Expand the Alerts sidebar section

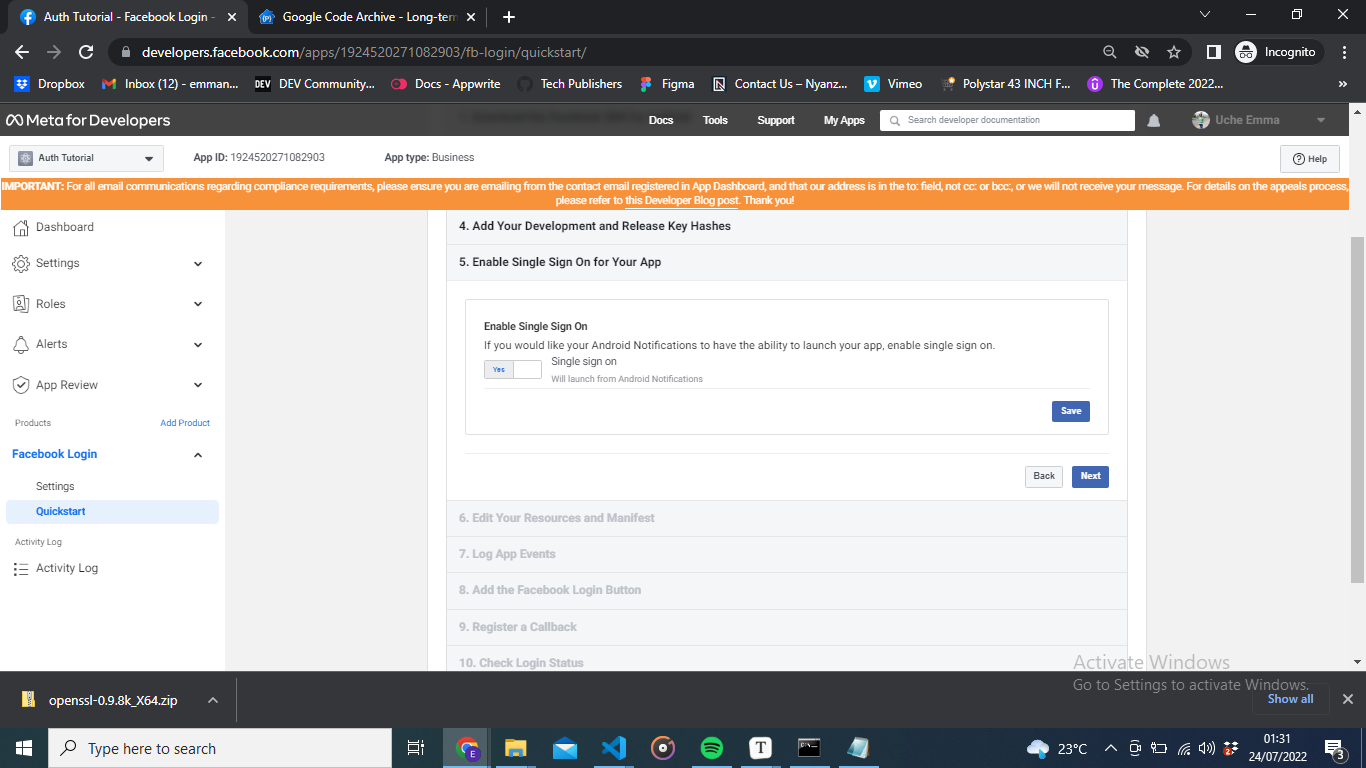tap(198, 345)
